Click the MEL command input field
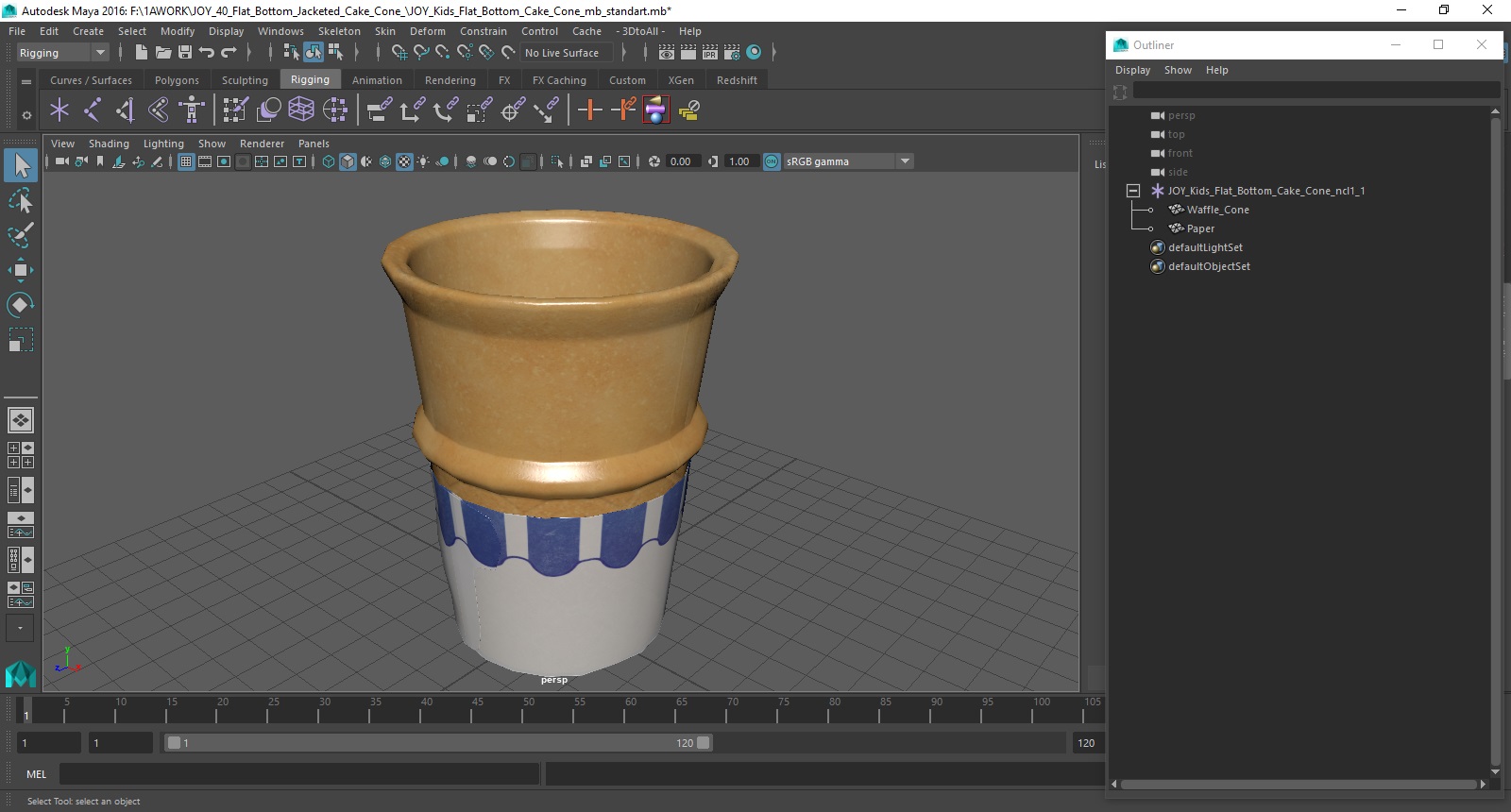This screenshot has height=812, width=1511. [299, 774]
